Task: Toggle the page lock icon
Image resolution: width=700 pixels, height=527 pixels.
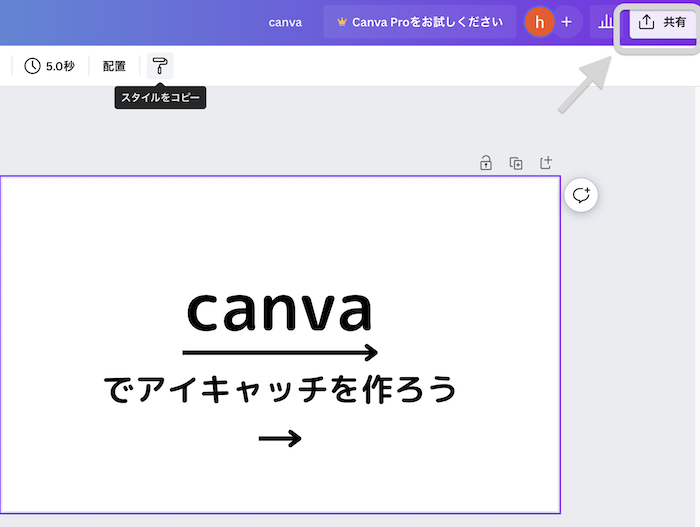Action: tap(486, 163)
